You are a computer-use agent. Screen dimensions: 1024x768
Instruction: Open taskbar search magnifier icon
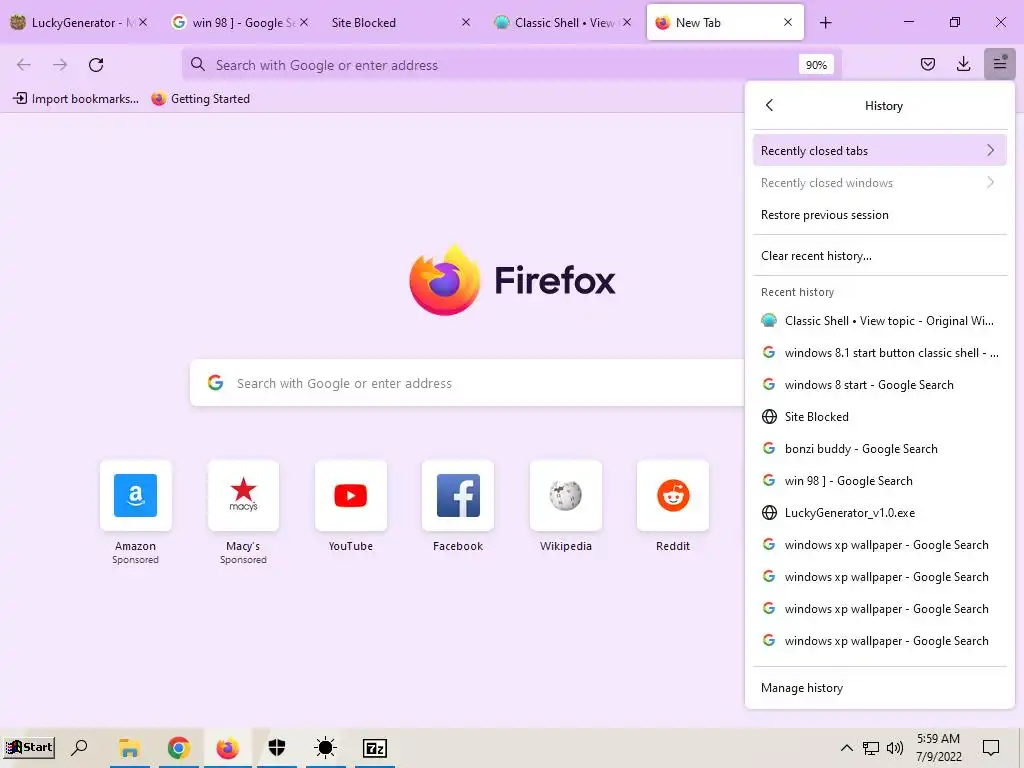pyautogui.click(x=80, y=748)
